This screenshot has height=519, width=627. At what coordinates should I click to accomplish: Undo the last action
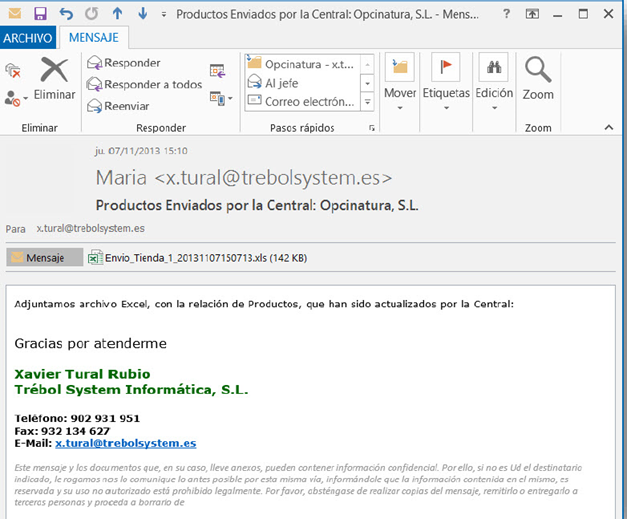(x=66, y=14)
